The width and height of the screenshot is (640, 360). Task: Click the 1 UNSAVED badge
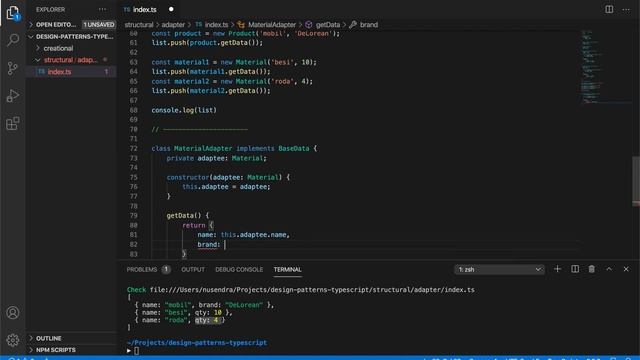99,24
